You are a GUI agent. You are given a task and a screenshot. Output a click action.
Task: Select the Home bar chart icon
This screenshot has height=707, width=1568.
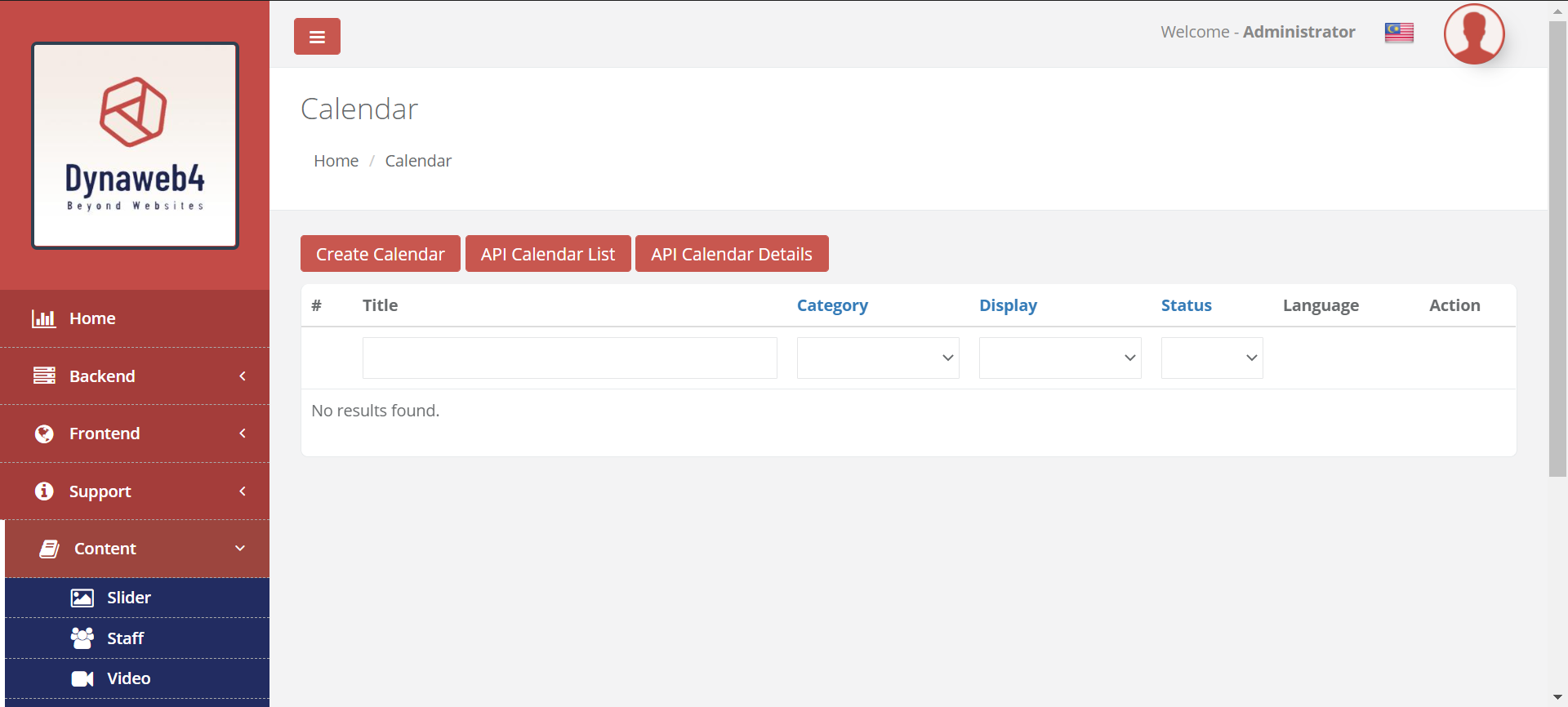click(43, 318)
